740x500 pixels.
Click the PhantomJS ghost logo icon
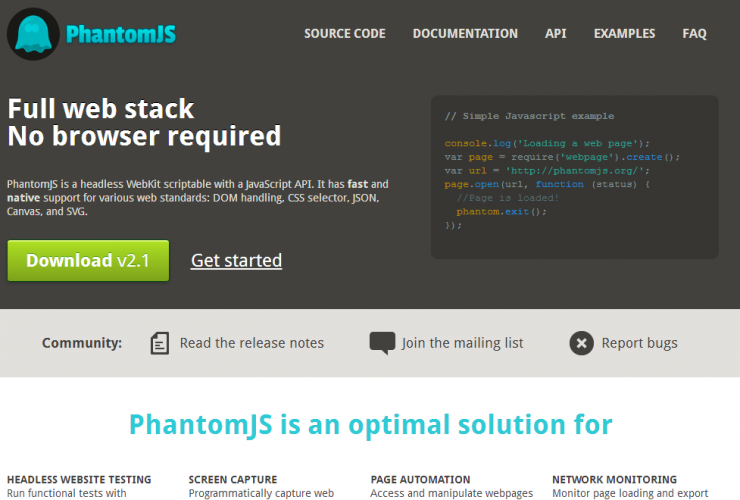pos(33,34)
